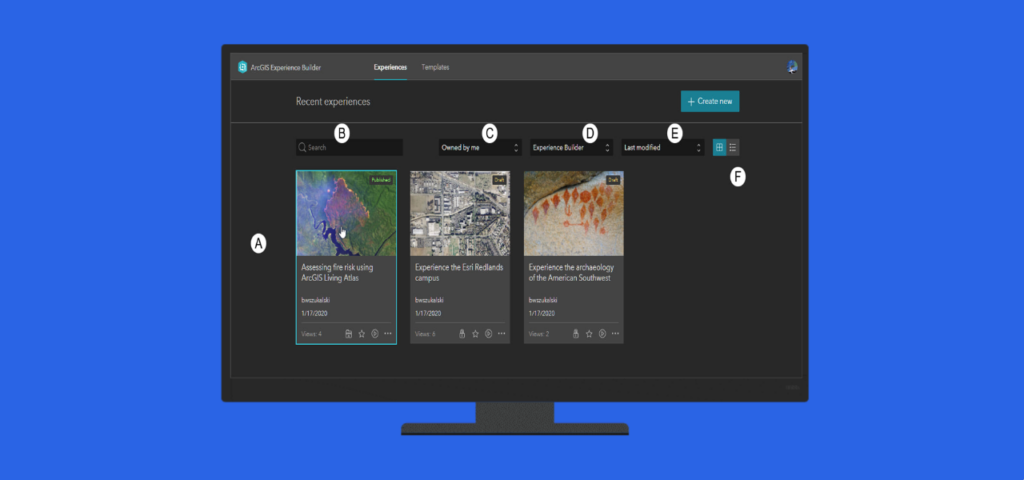
Task: Click play icon on archaeology card
Action: pyautogui.click(x=602, y=334)
